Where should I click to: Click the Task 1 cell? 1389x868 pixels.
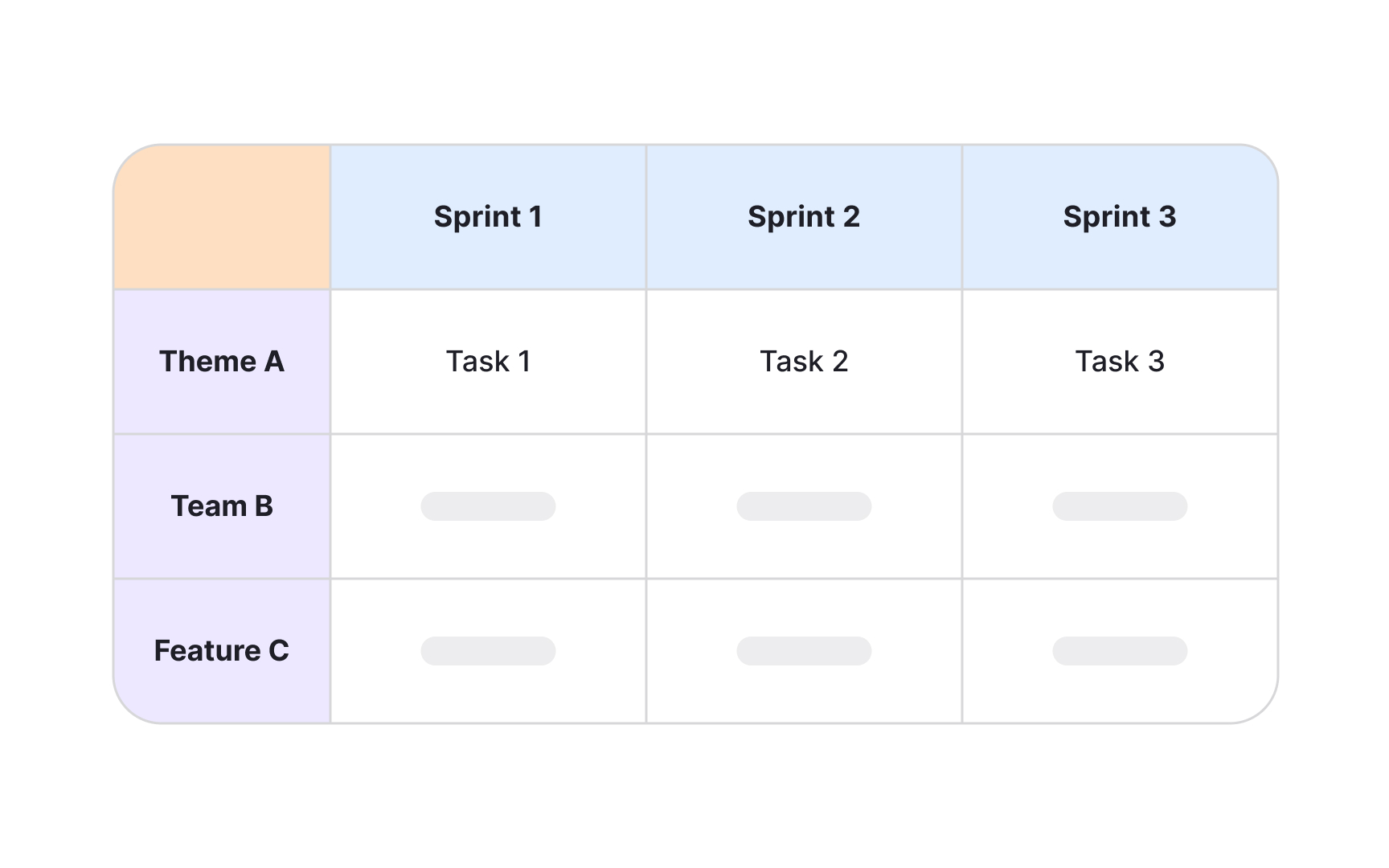[x=488, y=362]
